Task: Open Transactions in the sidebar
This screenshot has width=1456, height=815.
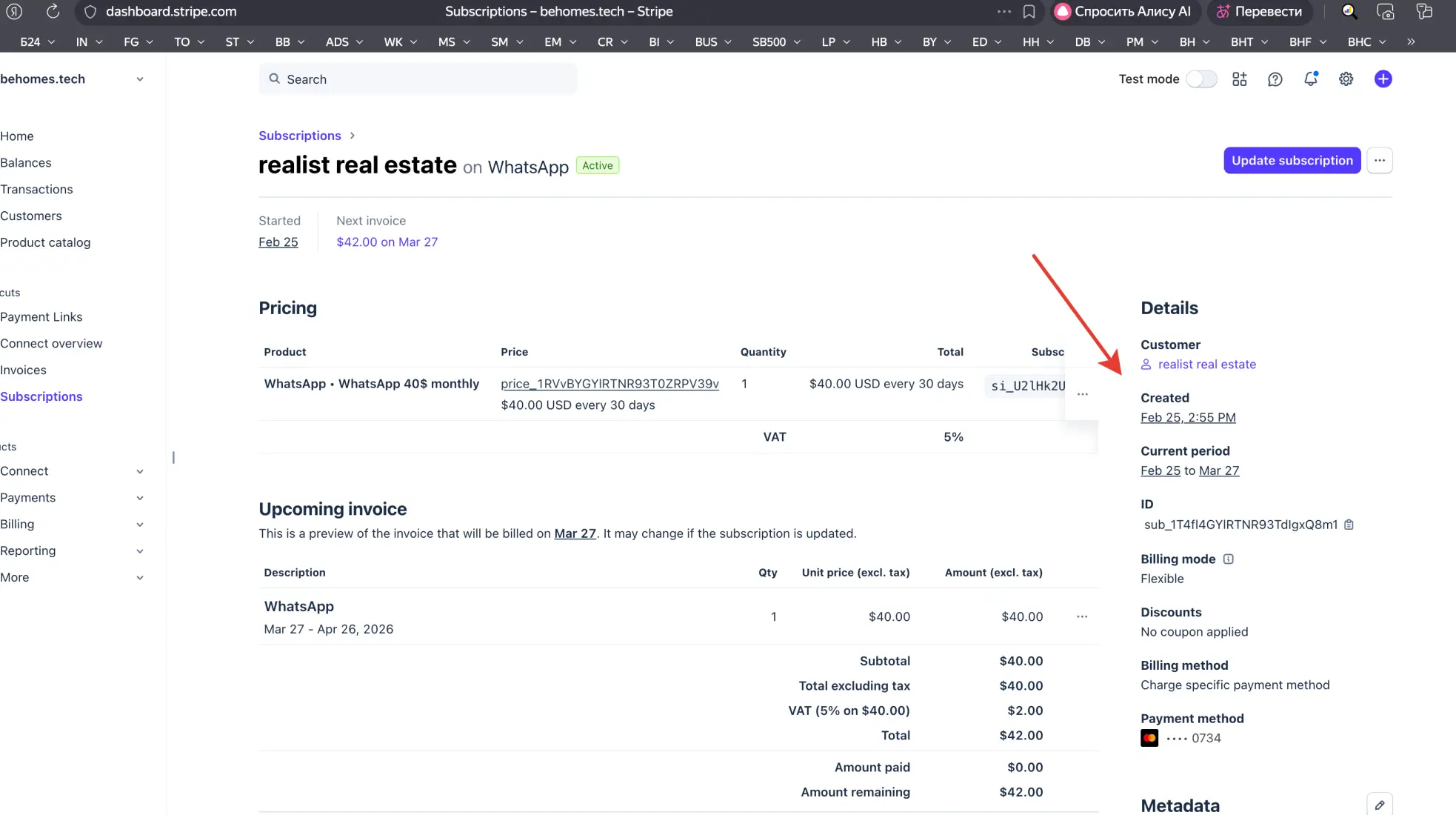Action: pos(36,190)
